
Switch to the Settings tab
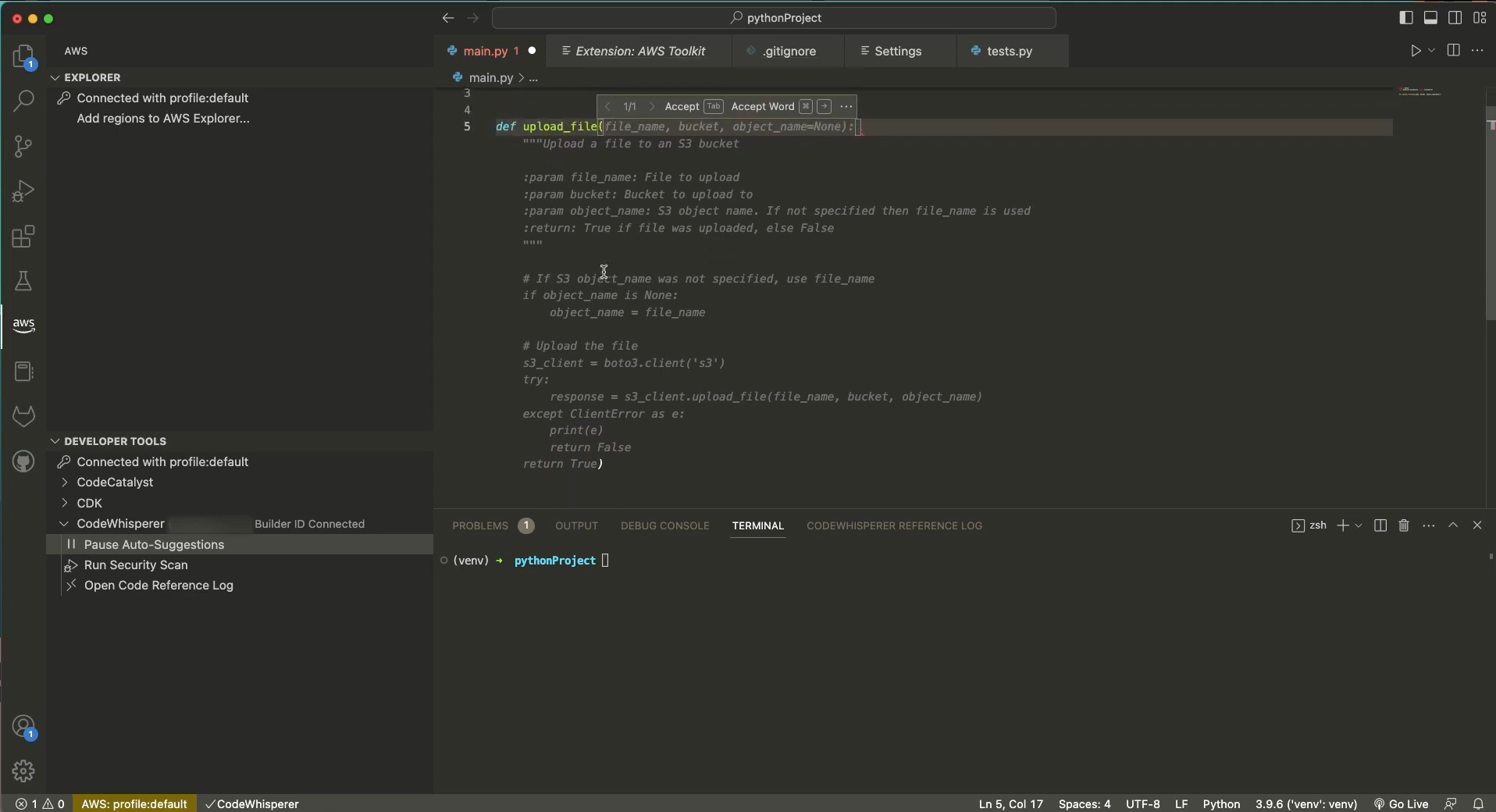click(x=901, y=52)
